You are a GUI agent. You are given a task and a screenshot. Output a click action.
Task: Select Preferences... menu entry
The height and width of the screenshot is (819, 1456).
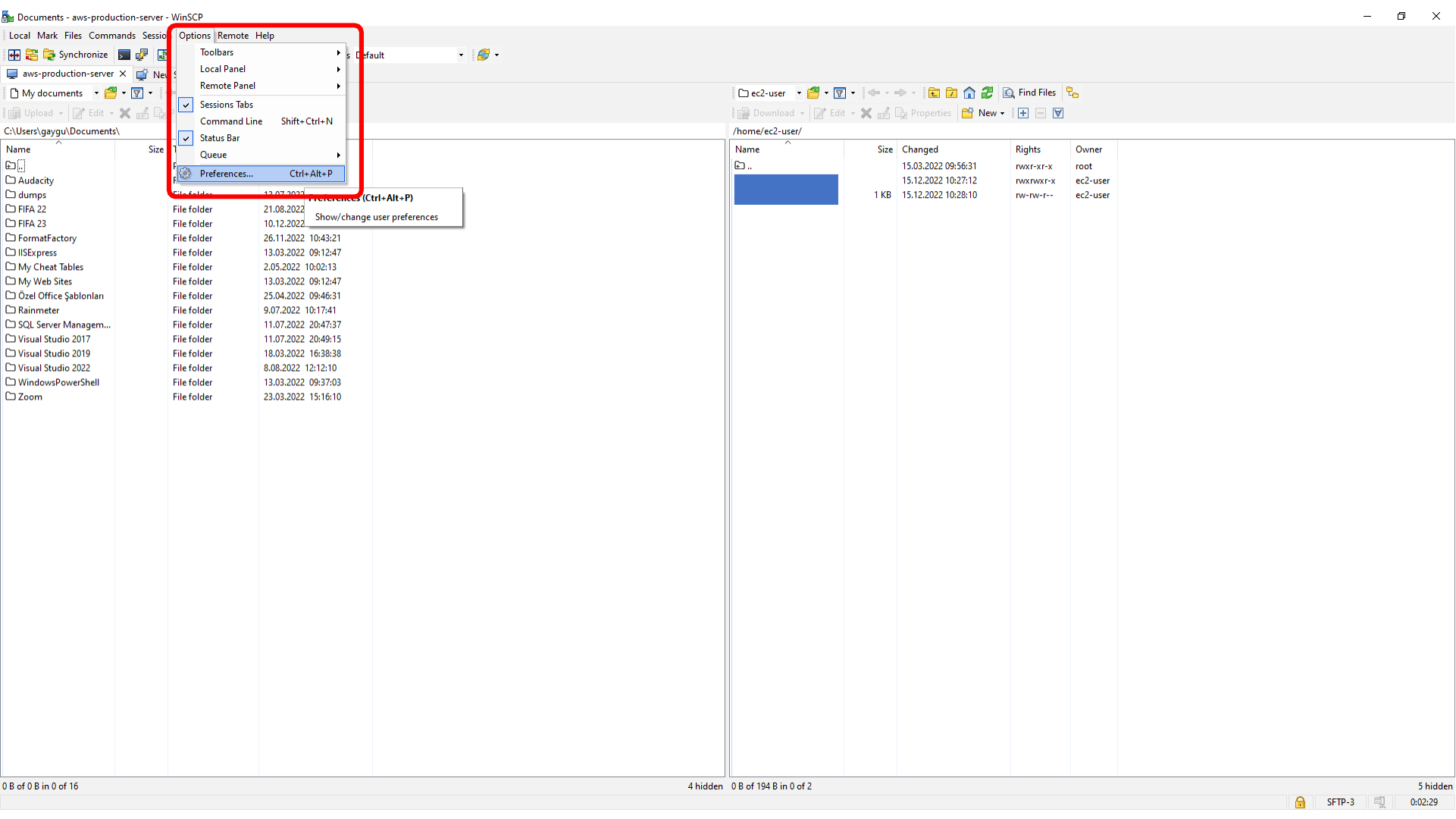click(261, 174)
